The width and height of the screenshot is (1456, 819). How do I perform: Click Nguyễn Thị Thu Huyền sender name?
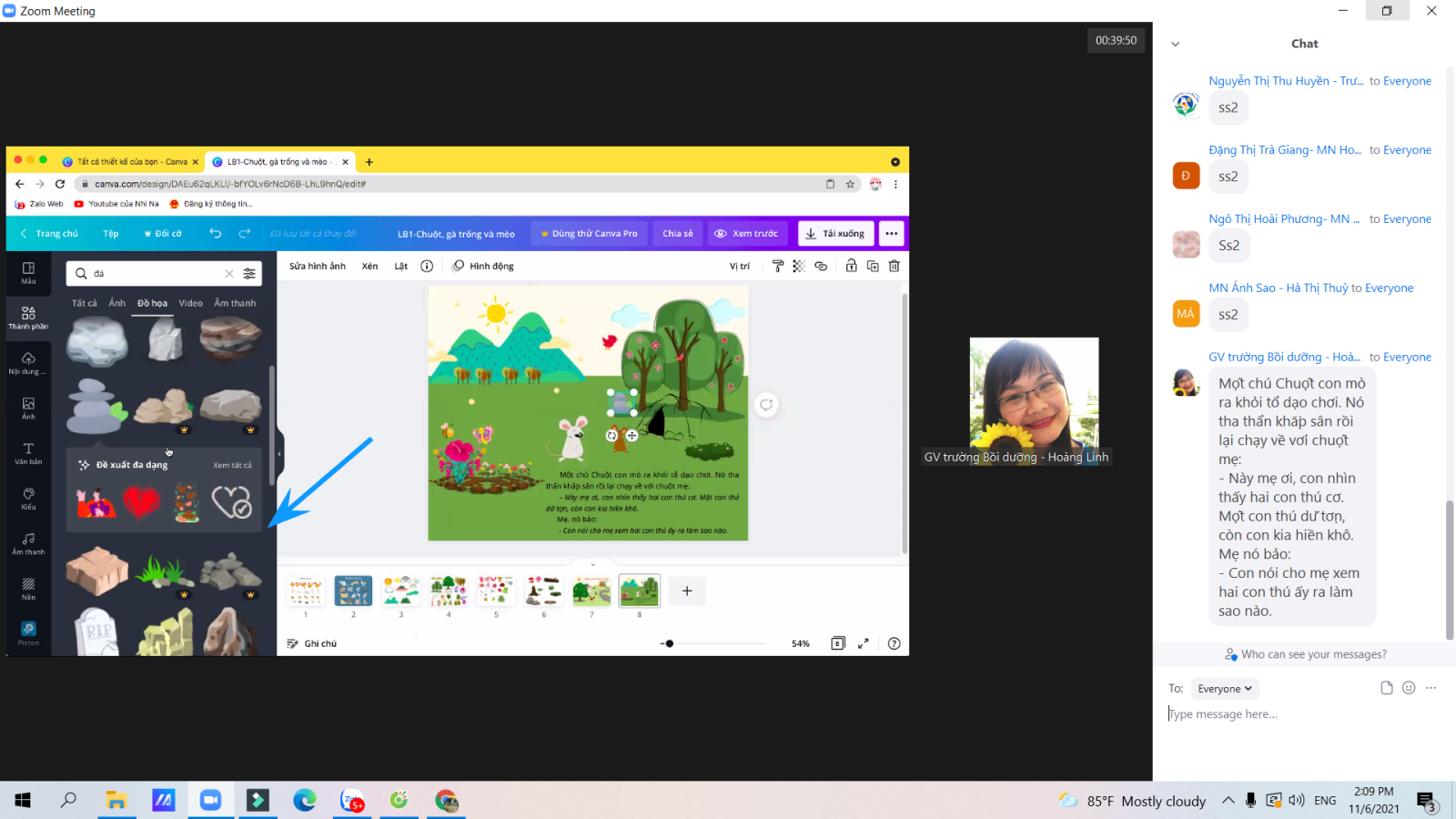[x=1285, y=81]
